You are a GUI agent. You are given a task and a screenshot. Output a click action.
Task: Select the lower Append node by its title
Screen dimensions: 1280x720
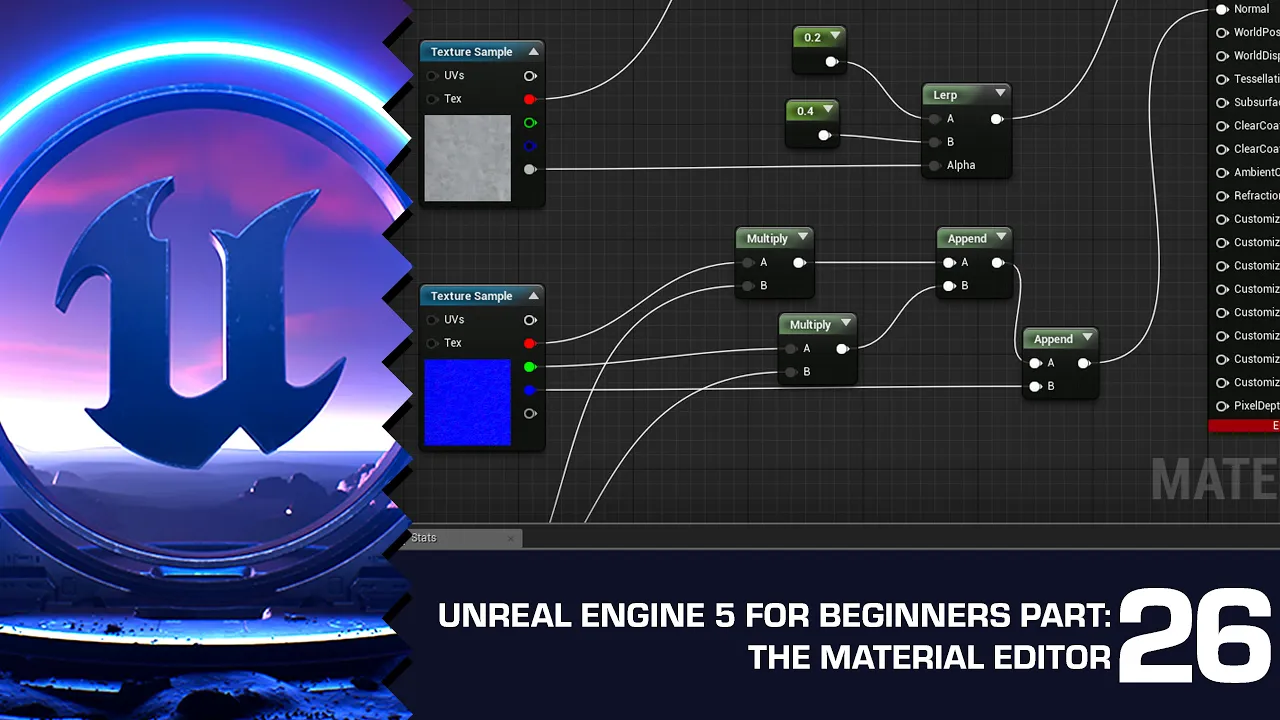1053,340
